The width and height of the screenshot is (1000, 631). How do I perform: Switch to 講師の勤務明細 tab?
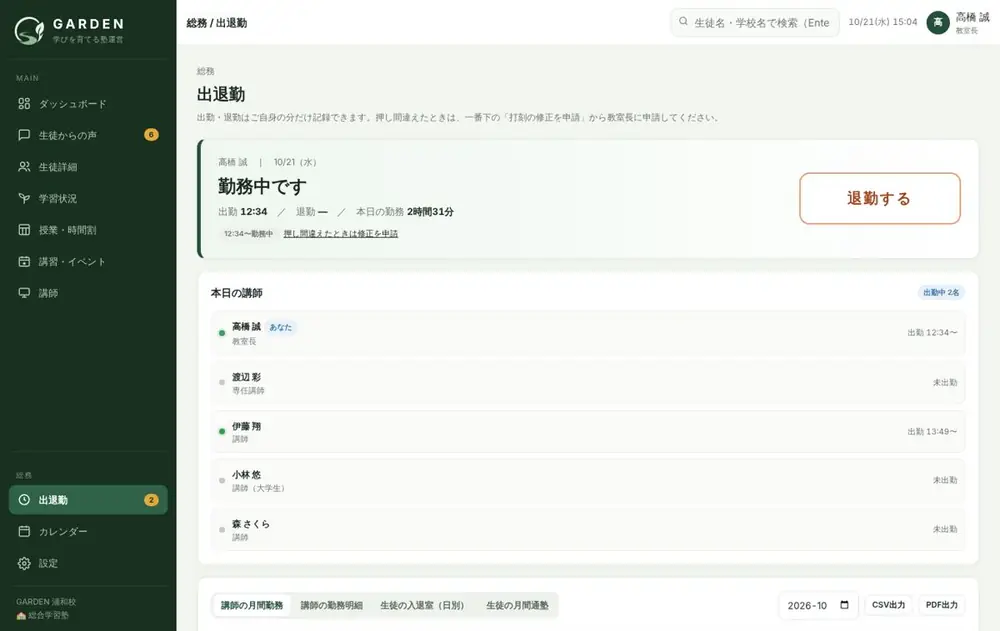[332, 605]
